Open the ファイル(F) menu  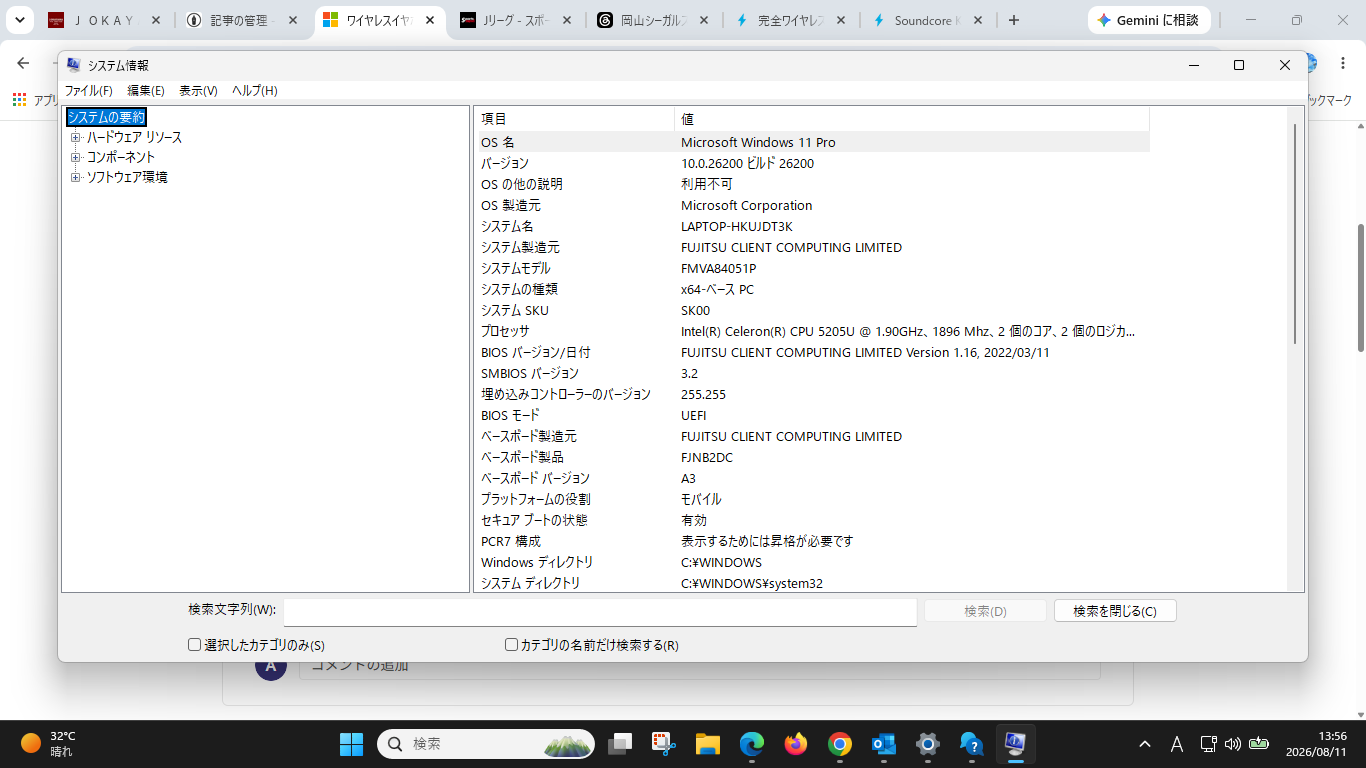pos(89,90)
